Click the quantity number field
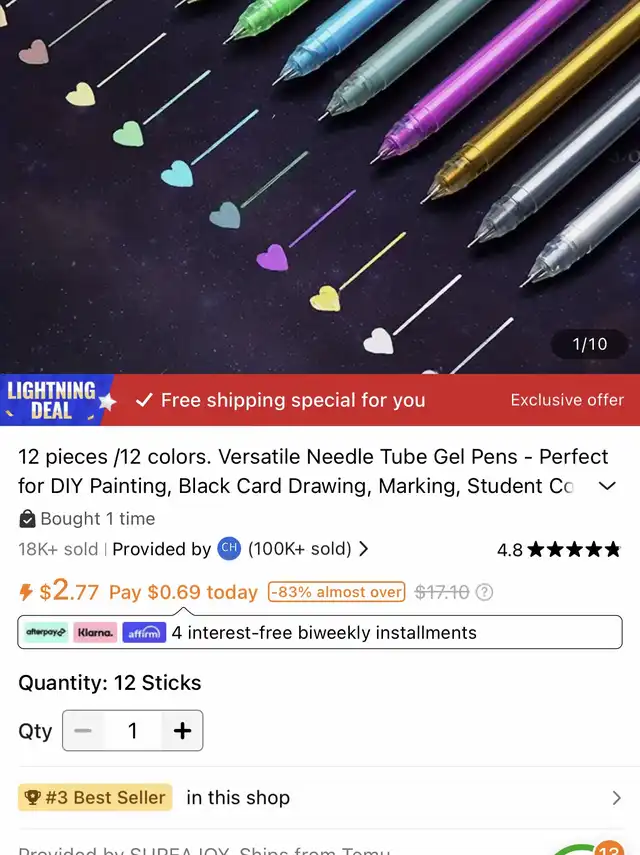 (132, 730)
